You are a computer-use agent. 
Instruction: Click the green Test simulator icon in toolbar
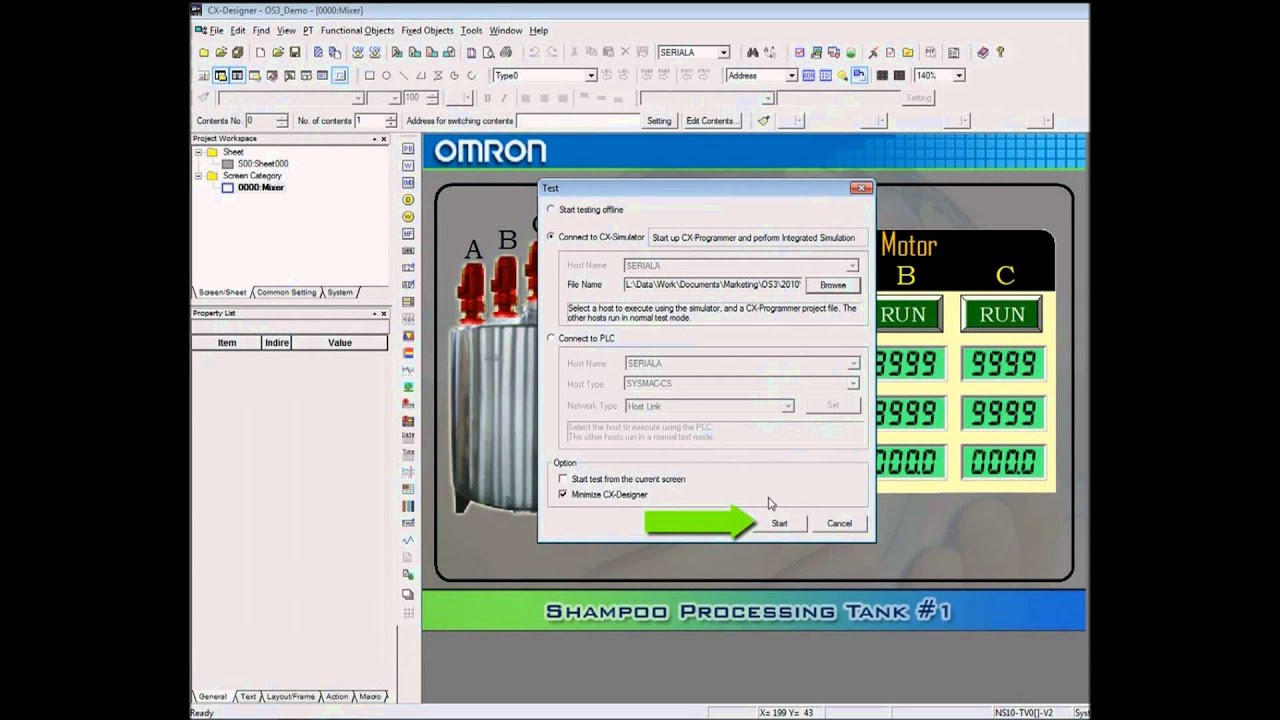point(851,52)
